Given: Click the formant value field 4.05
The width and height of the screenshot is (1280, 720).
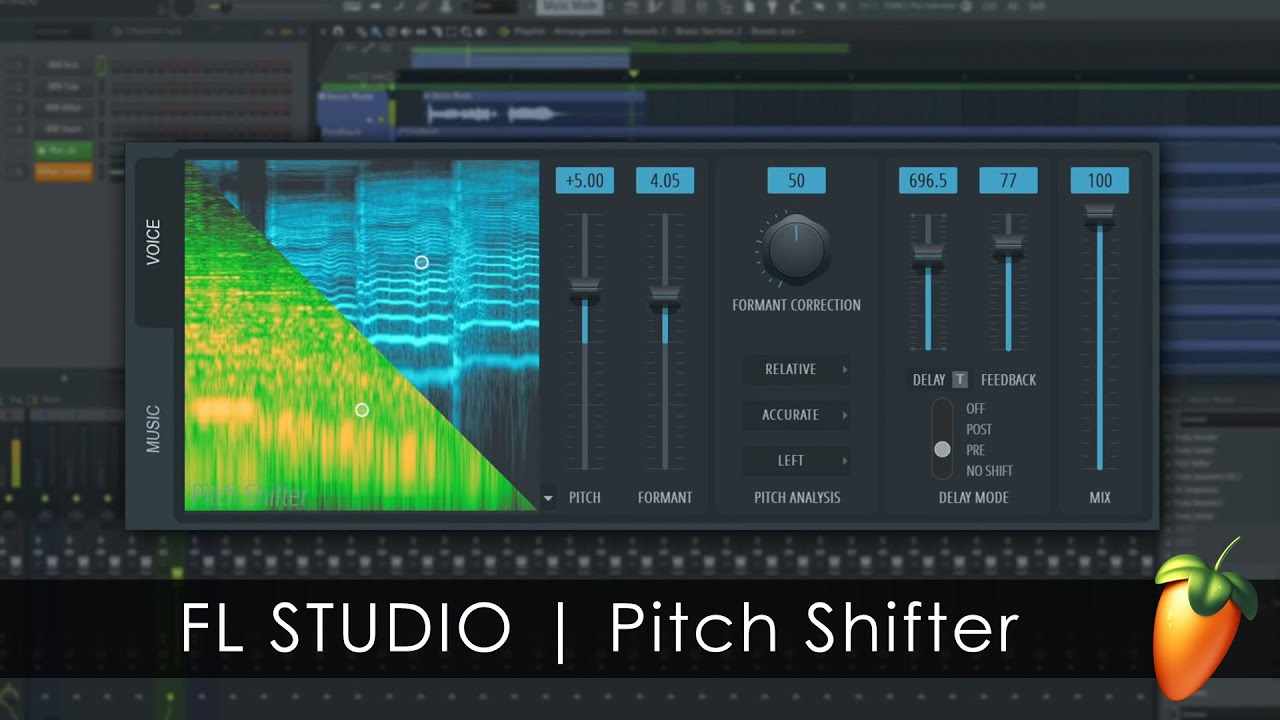Looking at the screenshot, I should (665, 181).
